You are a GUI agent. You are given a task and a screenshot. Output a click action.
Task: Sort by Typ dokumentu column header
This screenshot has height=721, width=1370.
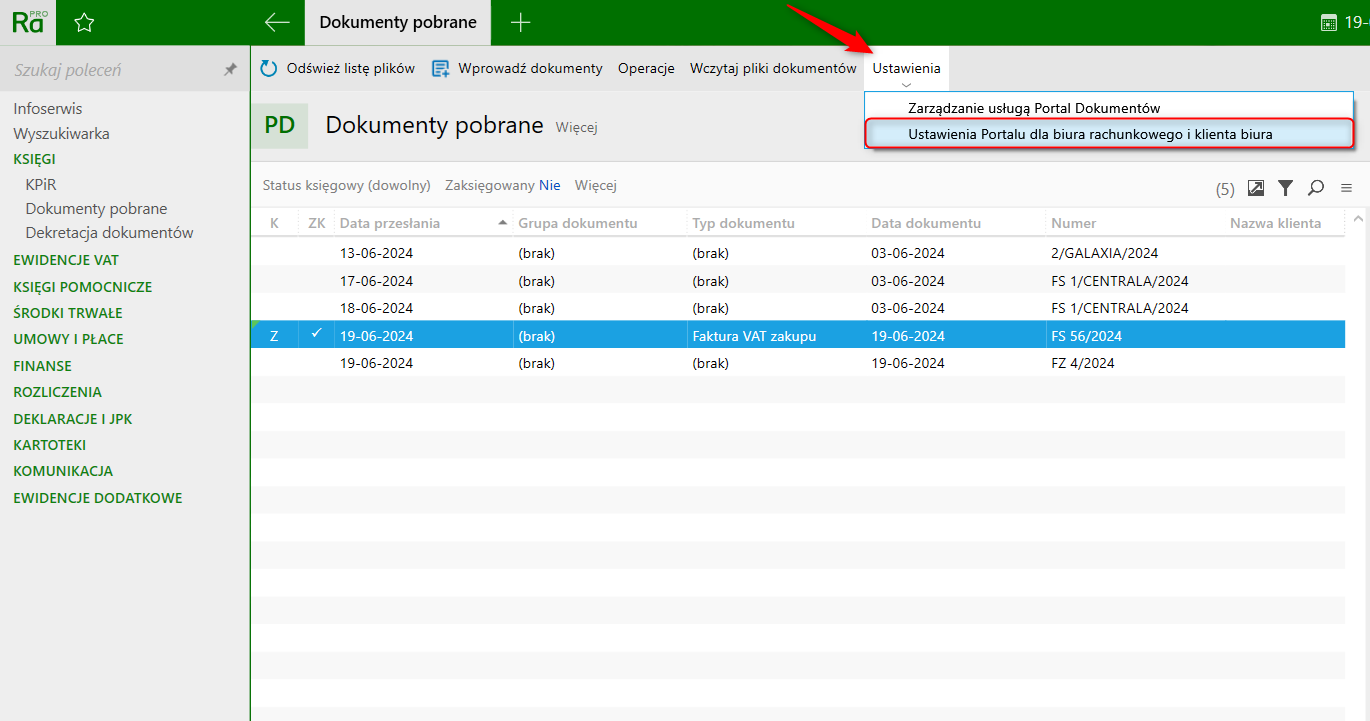tap(743, 223)
